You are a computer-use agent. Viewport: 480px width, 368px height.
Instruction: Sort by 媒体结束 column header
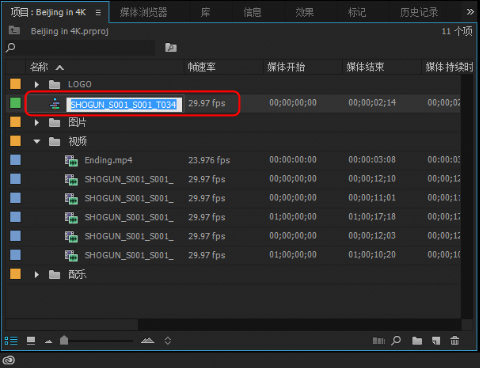tap(365, 67)
